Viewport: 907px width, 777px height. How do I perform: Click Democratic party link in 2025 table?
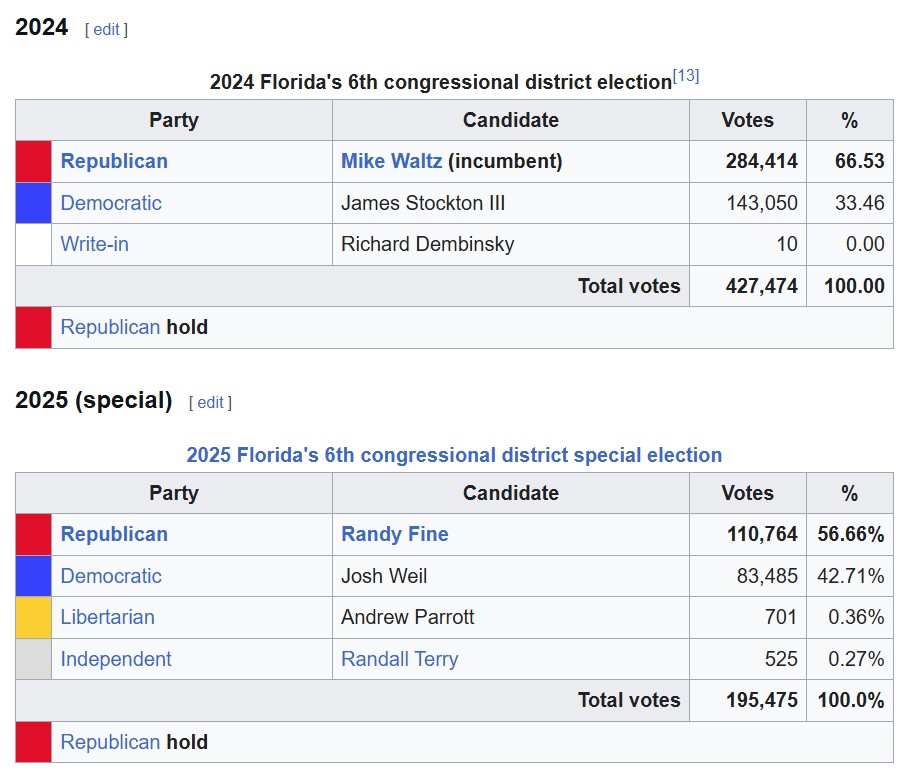coord(111,576)
